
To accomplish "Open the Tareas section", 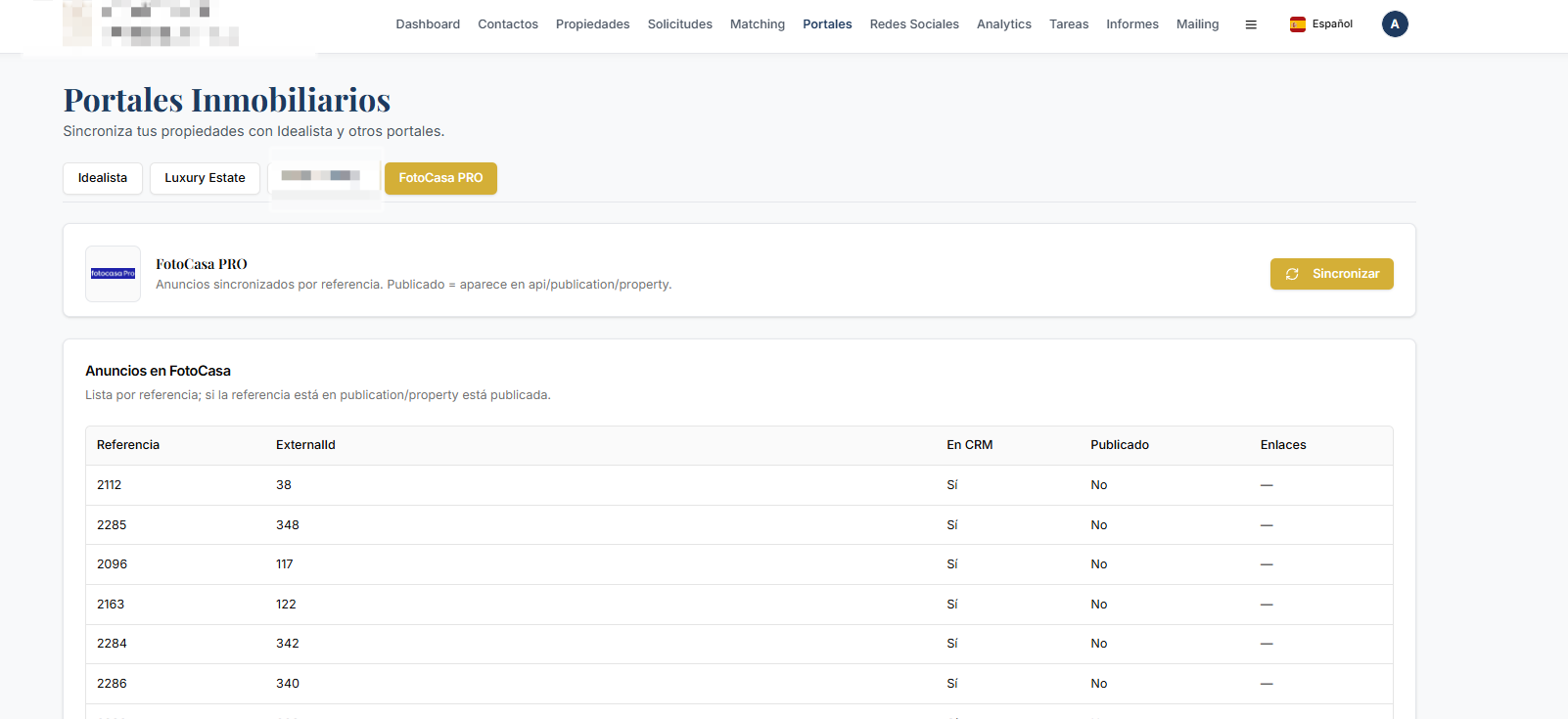I will coord(1069,24).
